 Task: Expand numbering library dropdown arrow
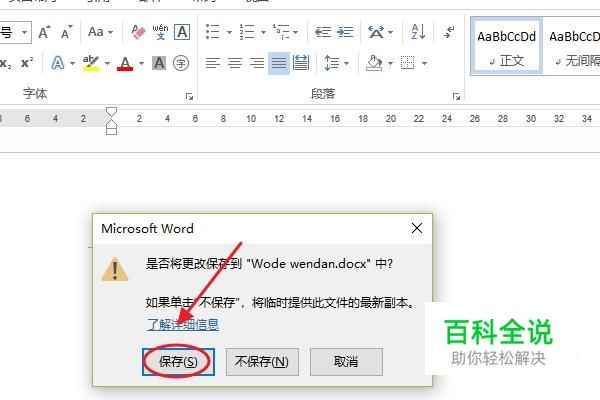[x=263, y=32]
